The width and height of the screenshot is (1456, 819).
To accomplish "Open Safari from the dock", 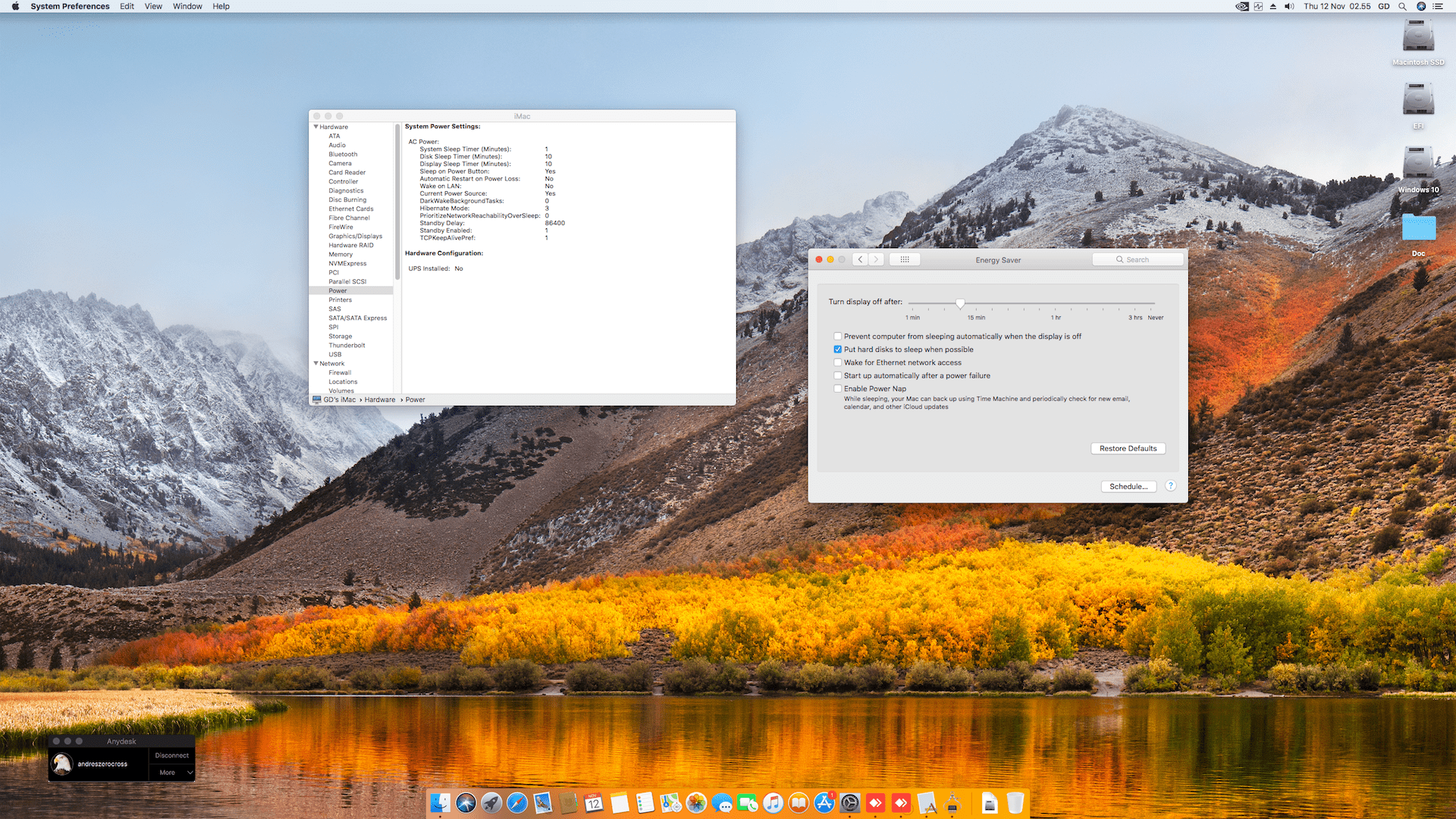I will 517,802.
